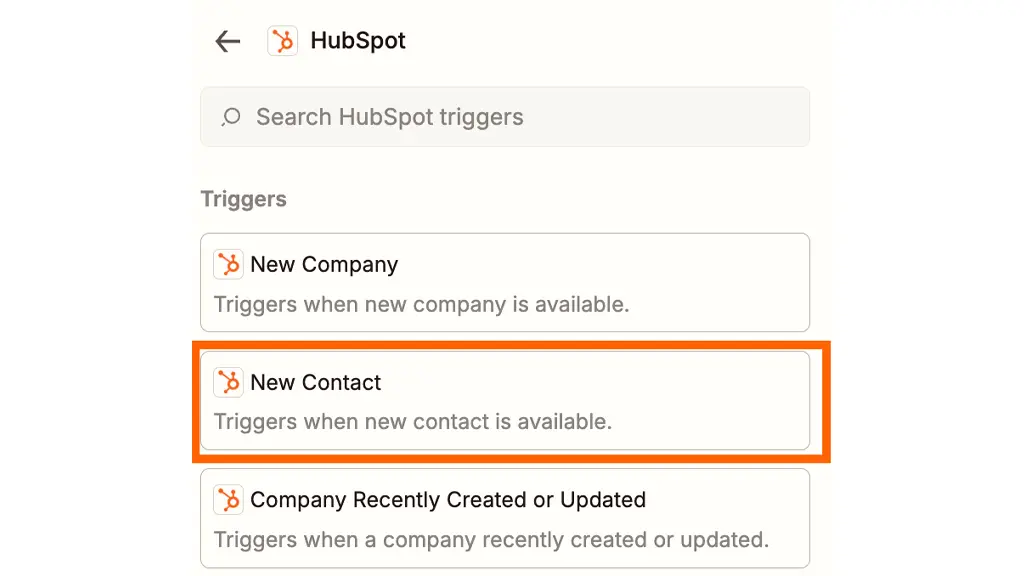Choose Company Recently Created or Updated title
1024x576 pixels.
click(448, 500)
